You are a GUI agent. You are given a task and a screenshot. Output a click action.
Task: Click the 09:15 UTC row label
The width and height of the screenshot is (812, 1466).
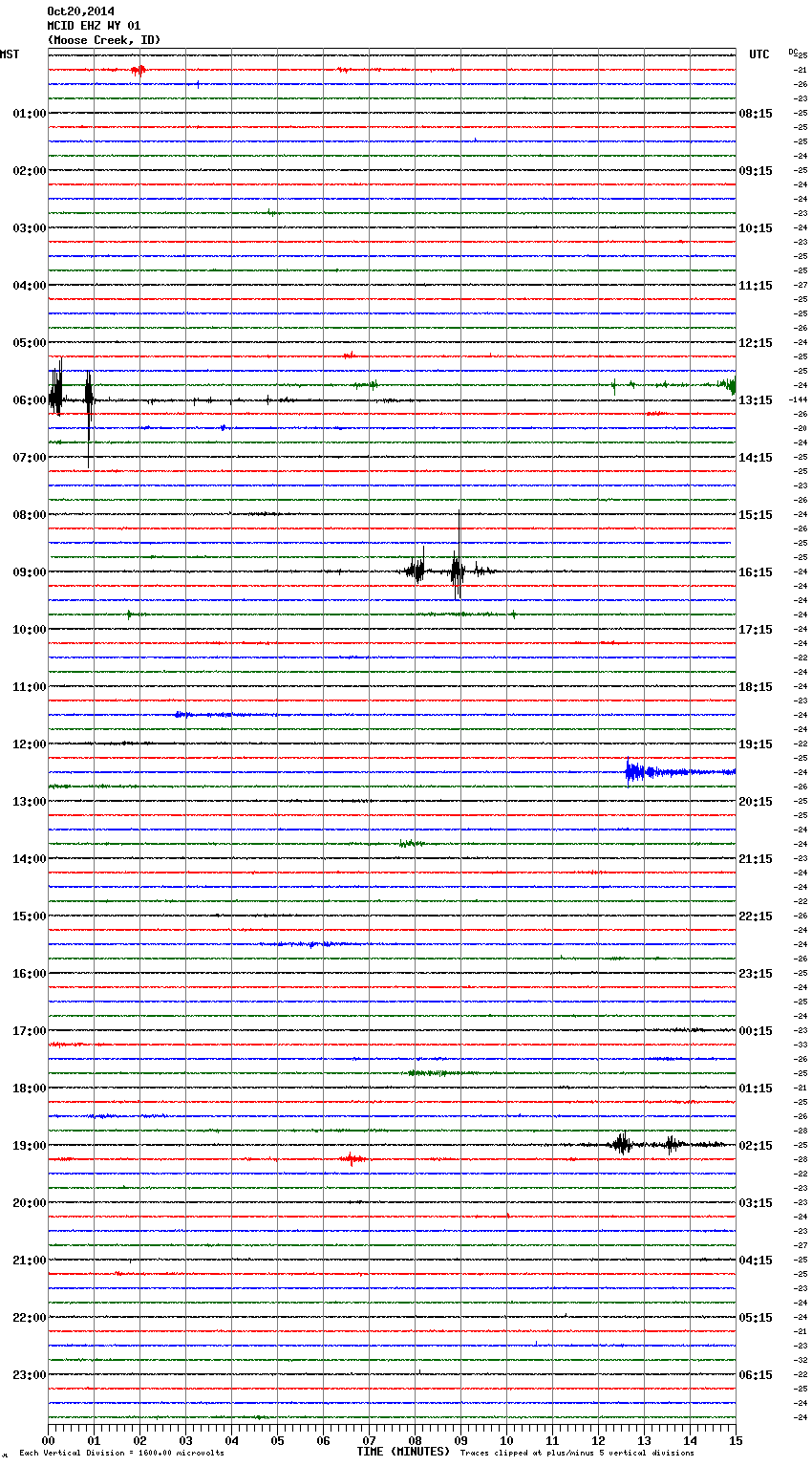(756, 170)
